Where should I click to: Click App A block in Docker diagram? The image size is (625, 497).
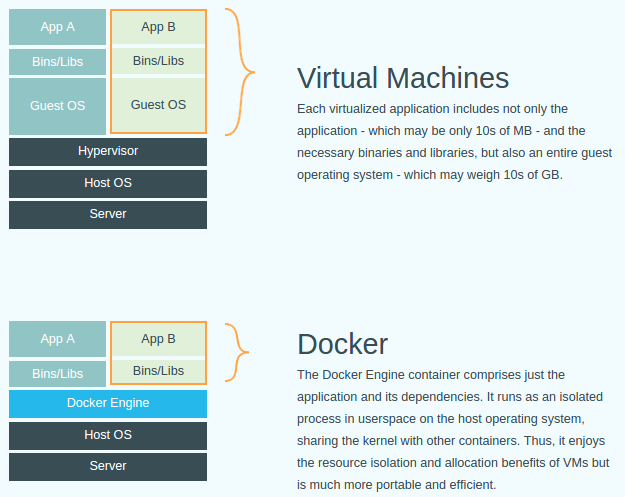coord(57,339)
